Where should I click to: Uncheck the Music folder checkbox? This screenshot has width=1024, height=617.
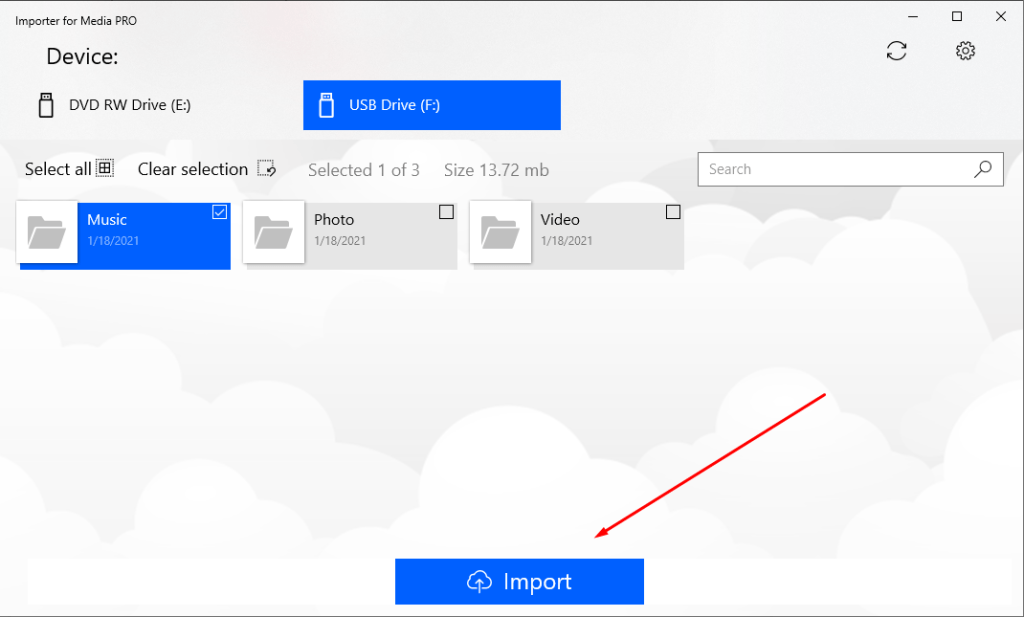(x=220, y=212)
